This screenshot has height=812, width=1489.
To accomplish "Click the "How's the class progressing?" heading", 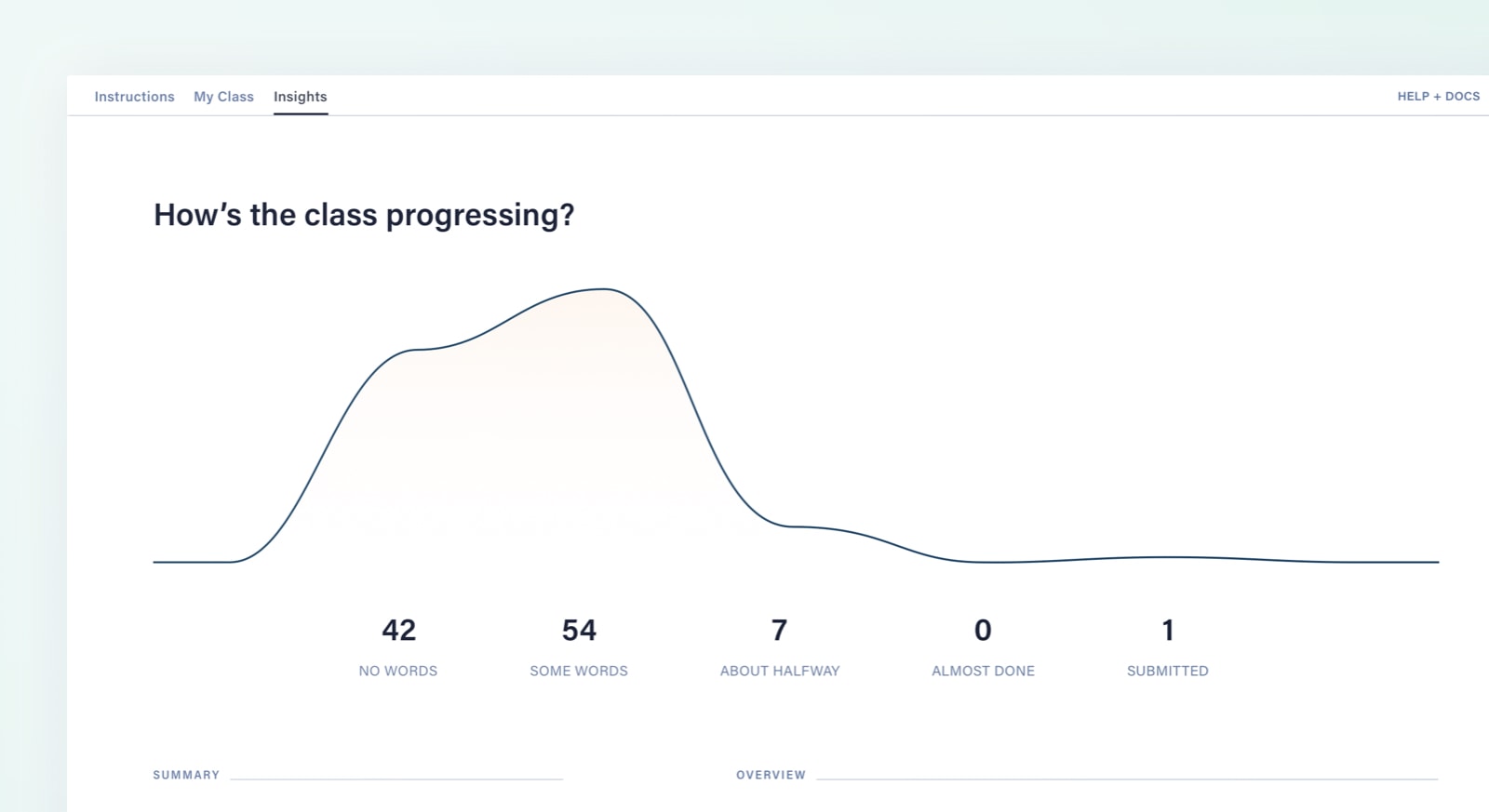I will pyautogui.click(x=364, y=215).
